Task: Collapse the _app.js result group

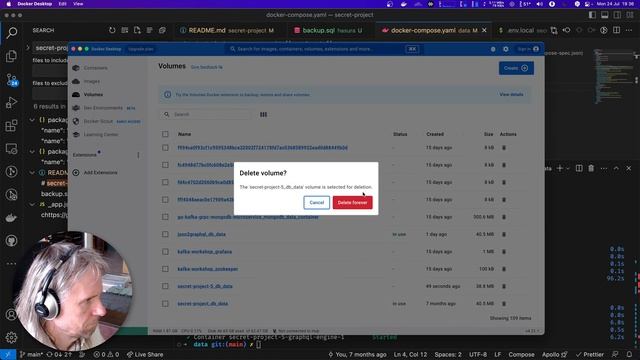Action: [x=32, y=204]
